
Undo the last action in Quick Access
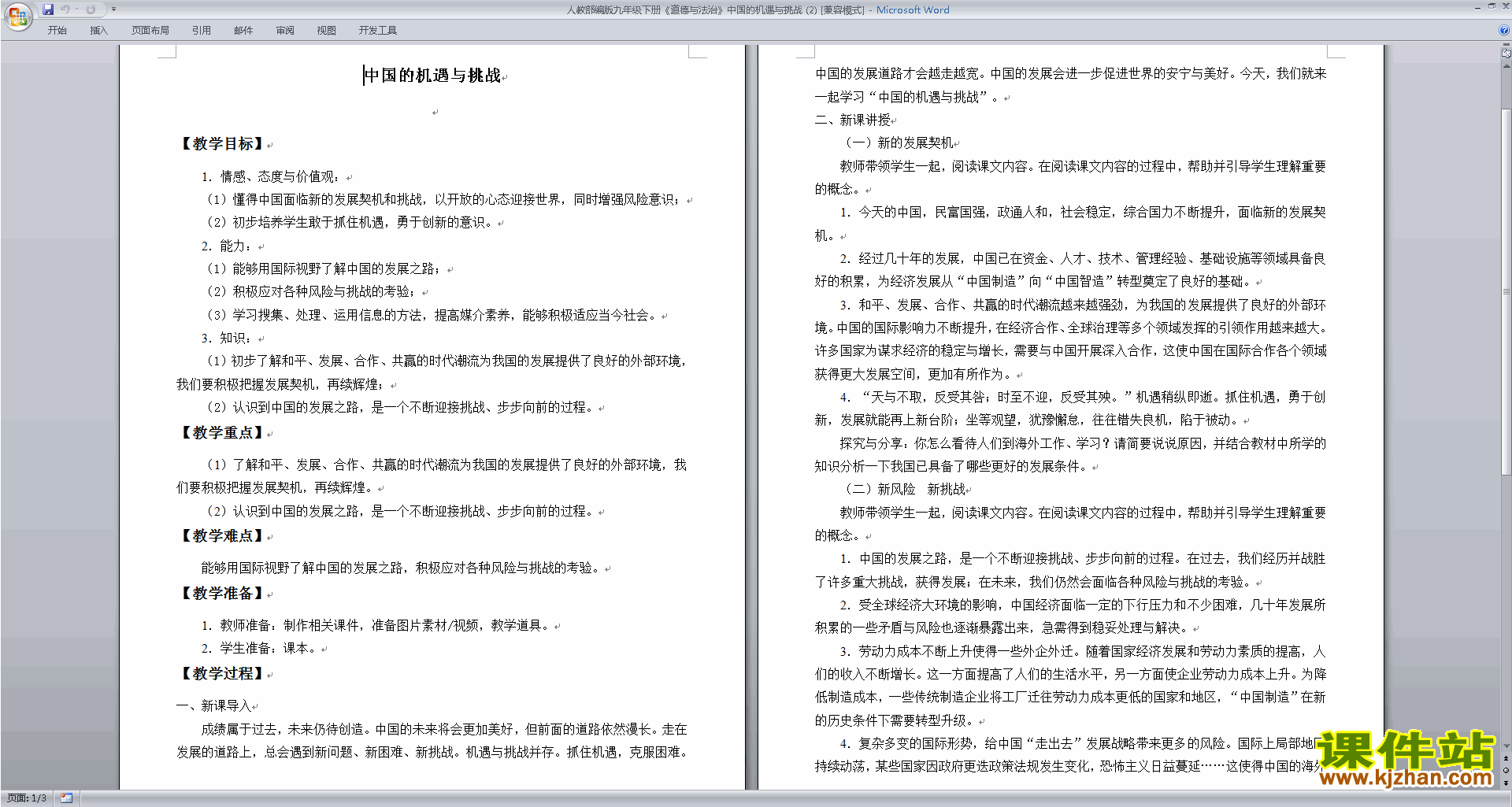(65, 9)
